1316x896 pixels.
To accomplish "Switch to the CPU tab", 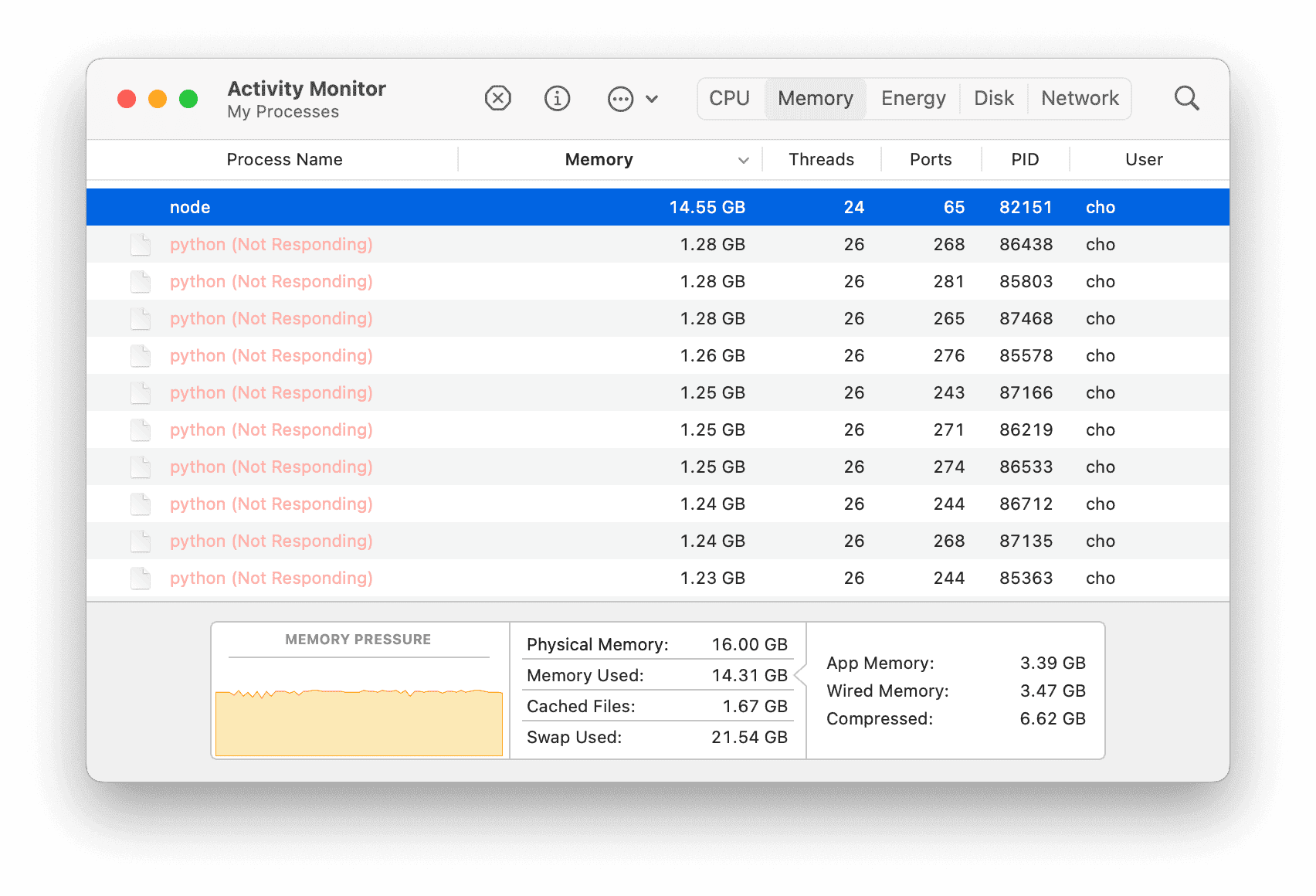I will (729, 99).
